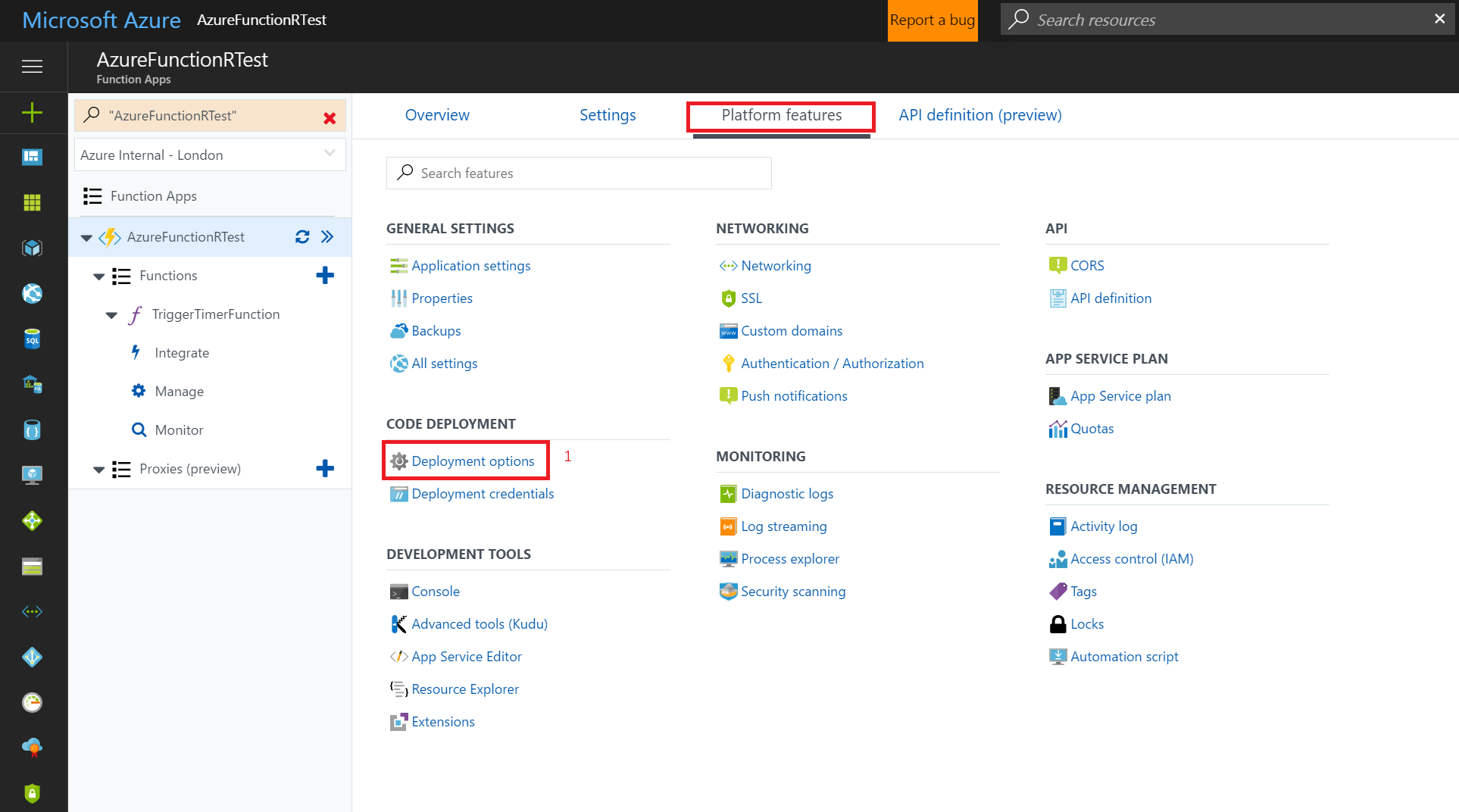Open Deployment credentials link
The image size is (1459, 812).
point(483,494)
